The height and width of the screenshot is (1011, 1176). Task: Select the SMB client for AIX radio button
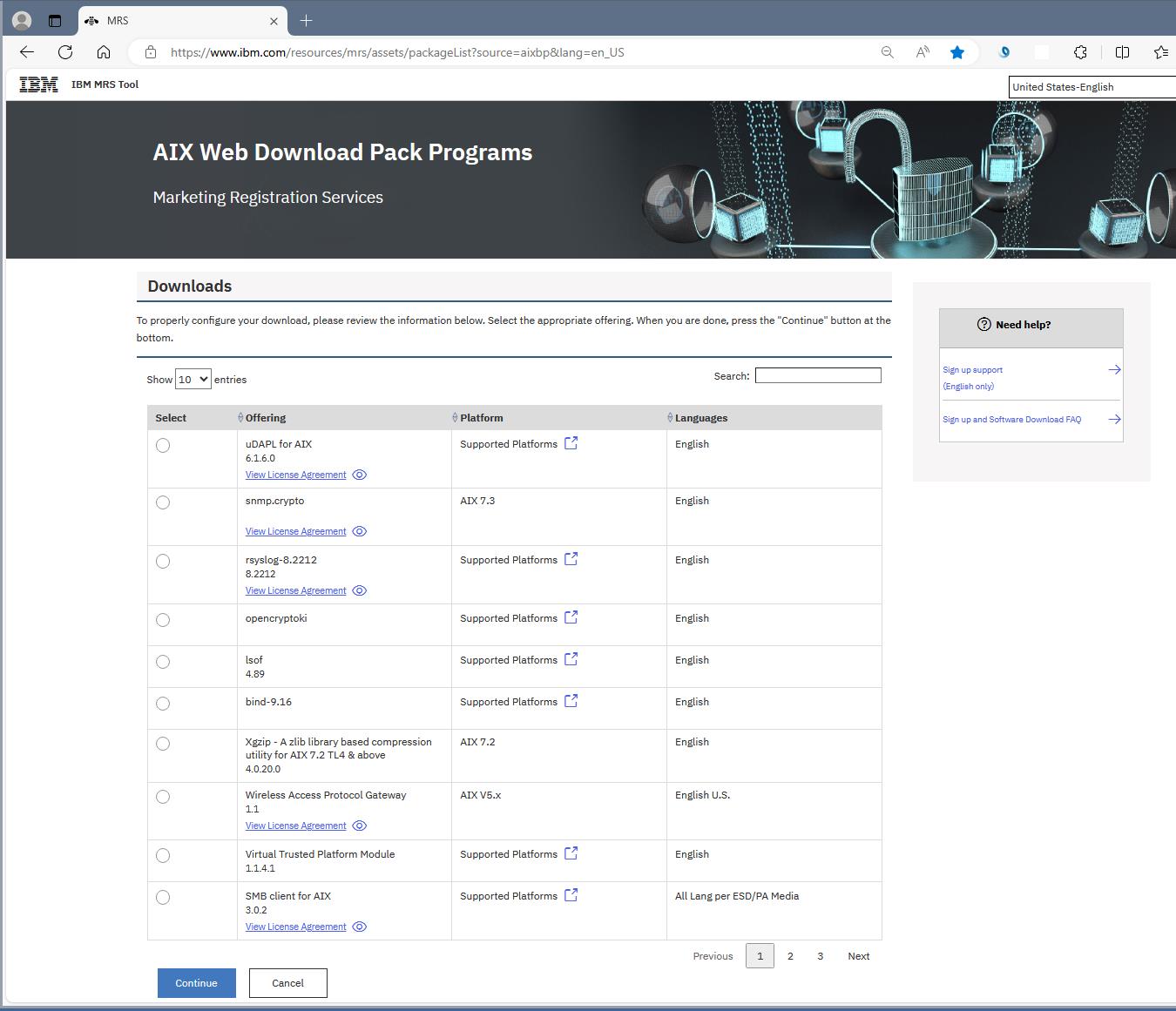pos(163,898)
